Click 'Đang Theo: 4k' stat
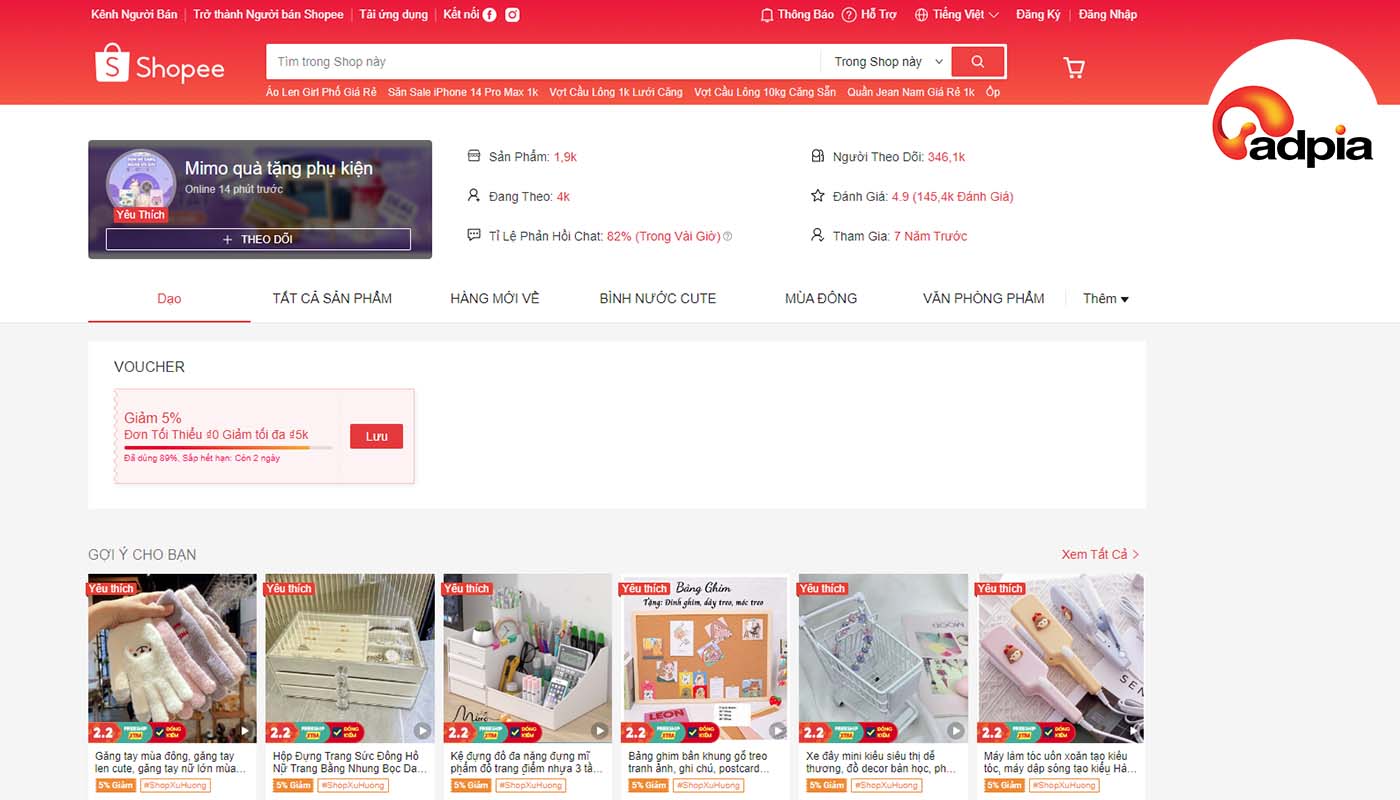Viewport: 1400px width, 800px height. click(x=519, y=197)
